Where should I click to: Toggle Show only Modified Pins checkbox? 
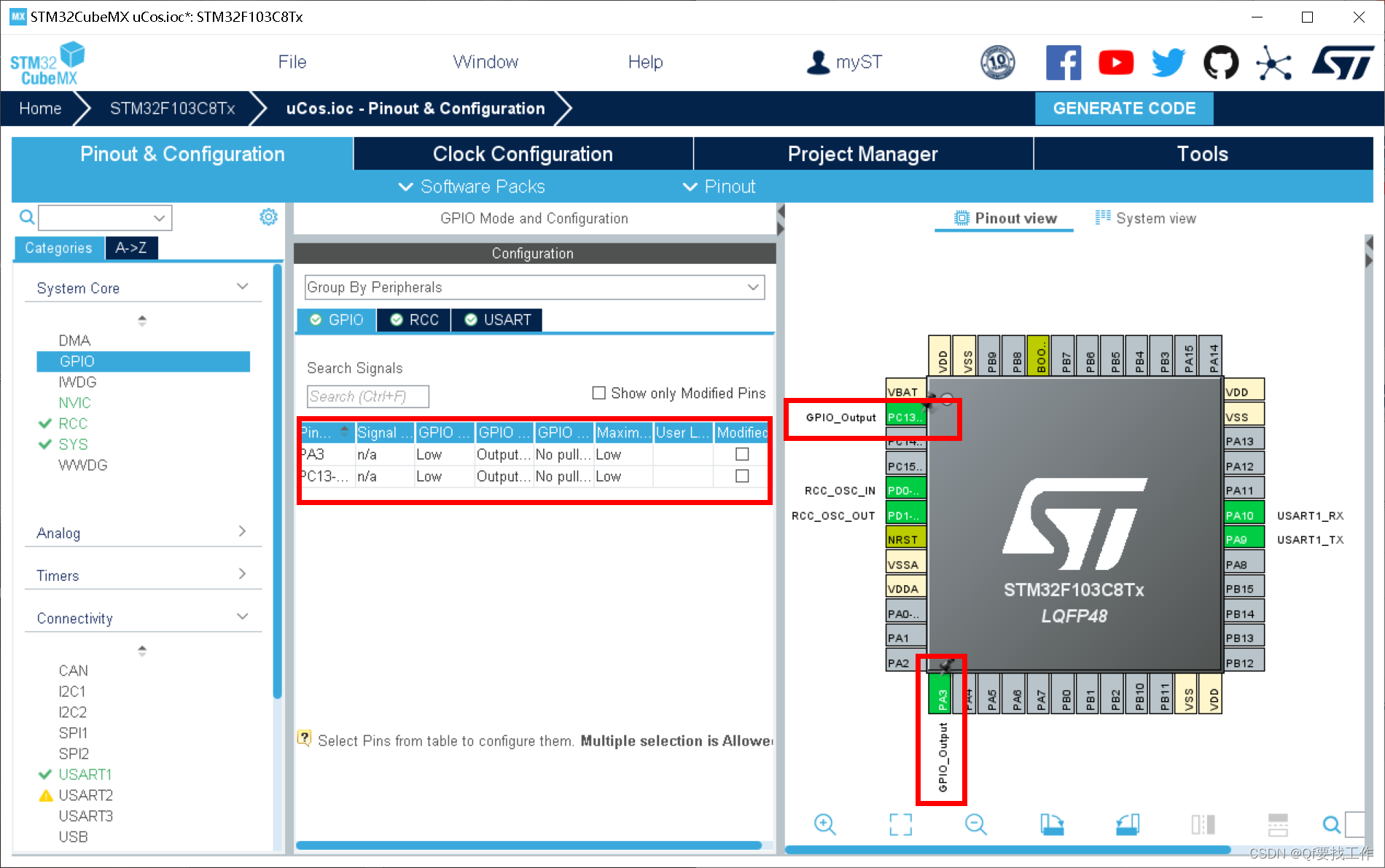599,393
